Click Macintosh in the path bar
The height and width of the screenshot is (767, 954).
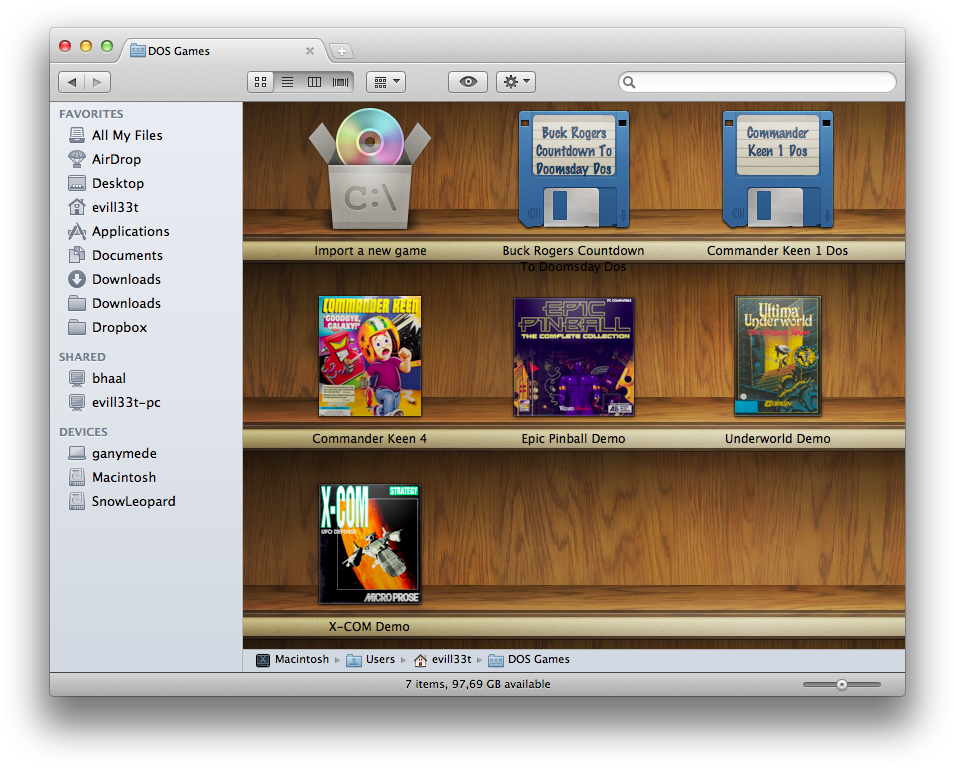pyautogui.click(x=293, y=659)
